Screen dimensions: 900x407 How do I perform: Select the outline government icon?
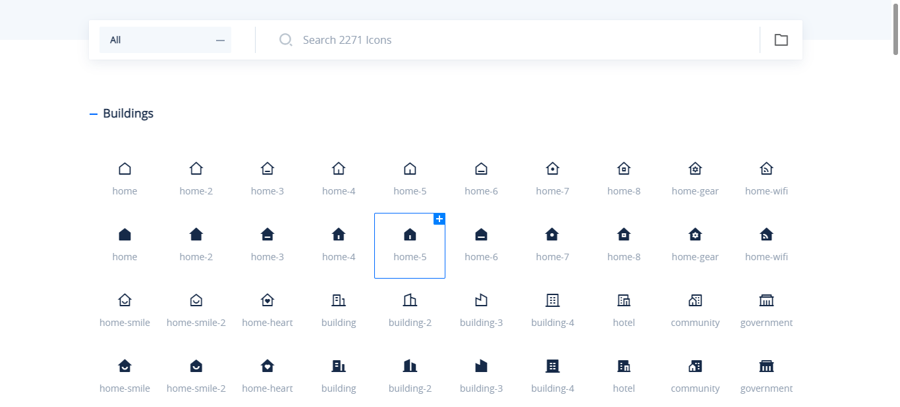[766, 300]
